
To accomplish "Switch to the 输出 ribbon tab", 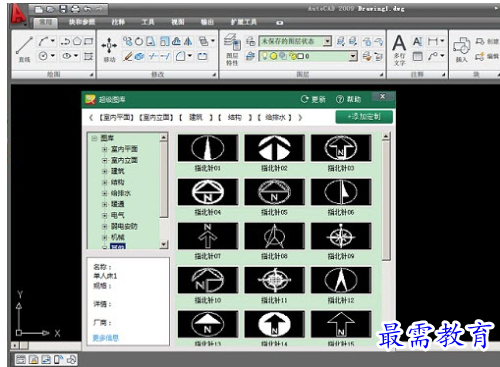I will 207,22.
